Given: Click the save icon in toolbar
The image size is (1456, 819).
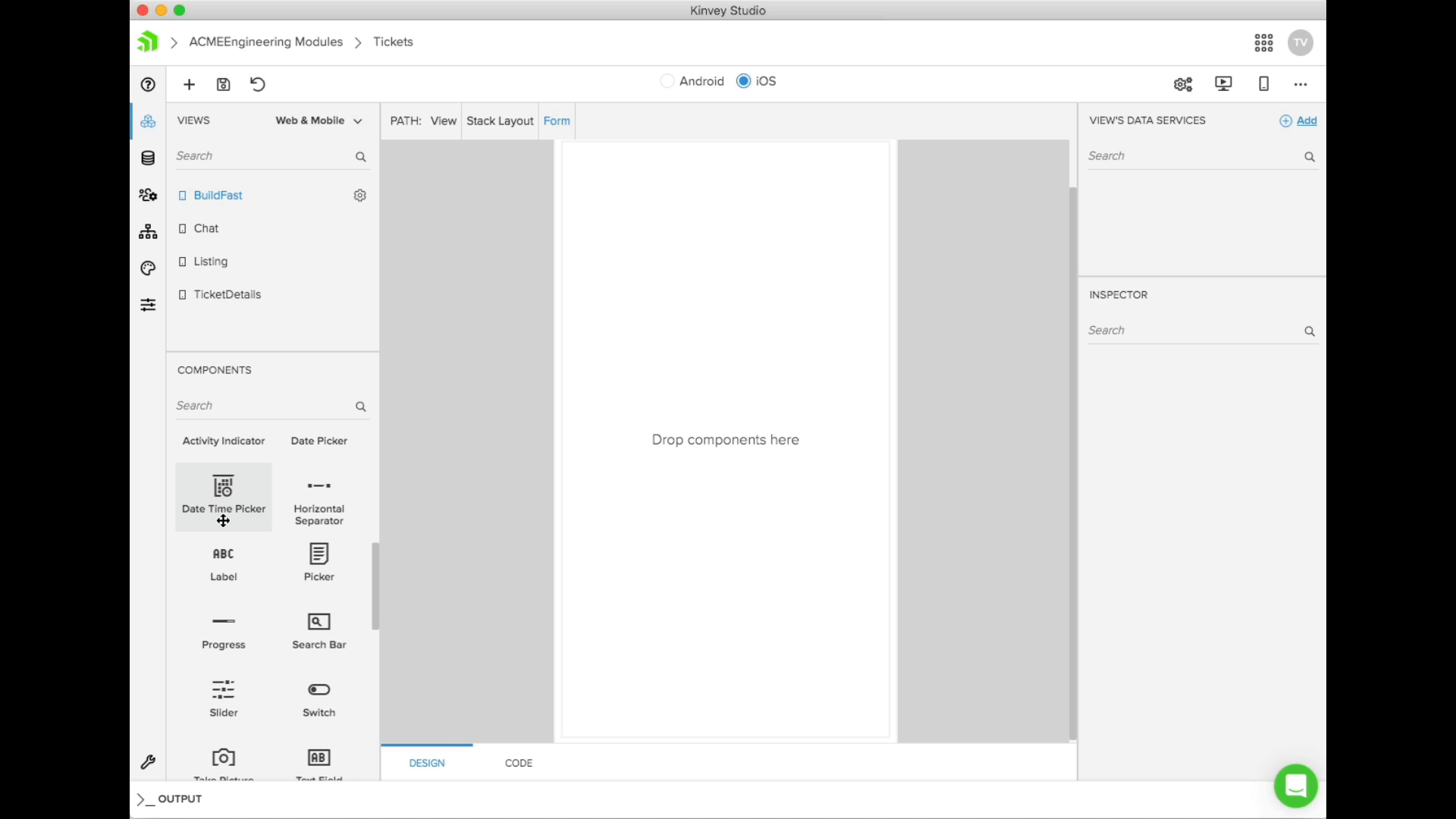Looking at the screenshot, I should point(223,84).
